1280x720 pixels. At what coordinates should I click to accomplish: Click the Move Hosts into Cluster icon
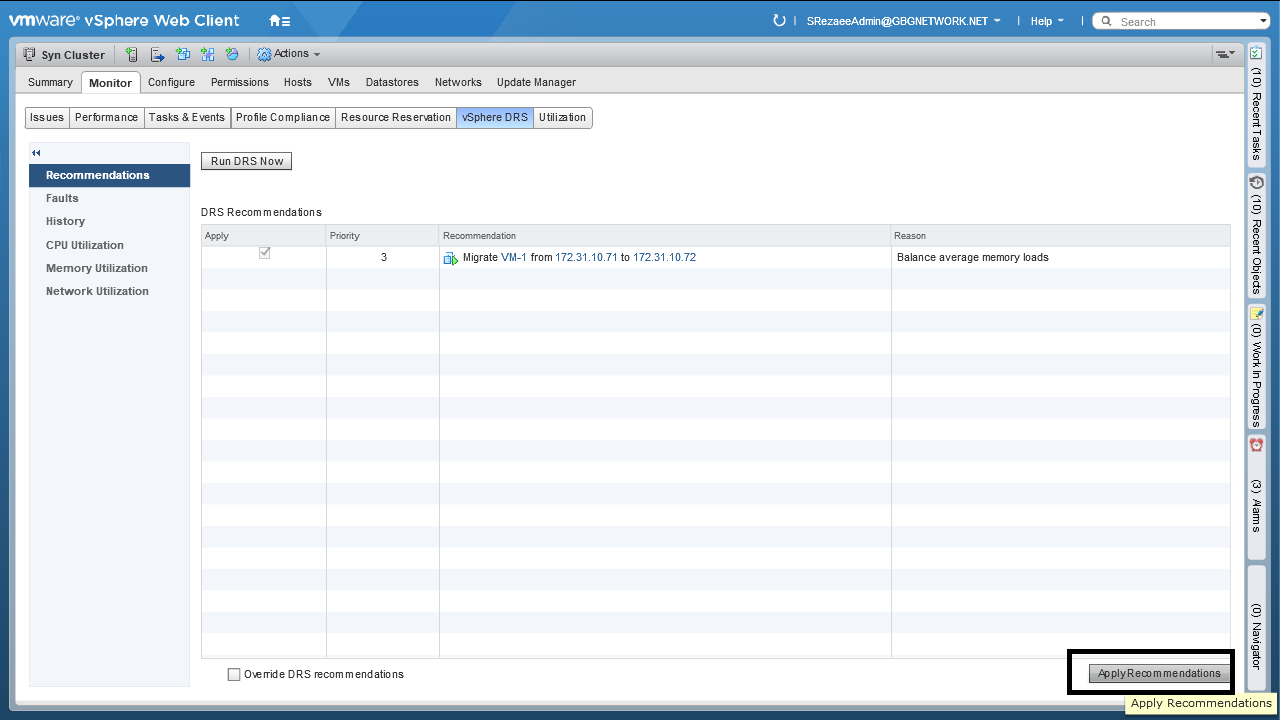tap(157, 54)
